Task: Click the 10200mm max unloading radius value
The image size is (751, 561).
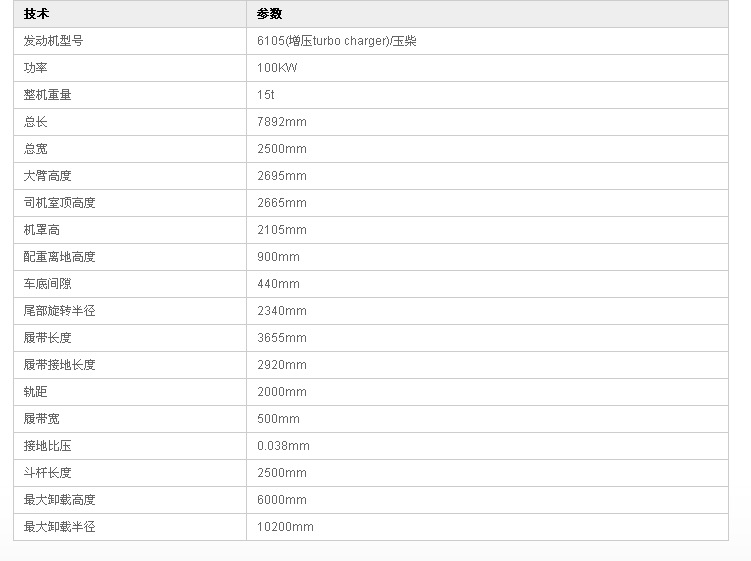Action: (x=285, y=527)
